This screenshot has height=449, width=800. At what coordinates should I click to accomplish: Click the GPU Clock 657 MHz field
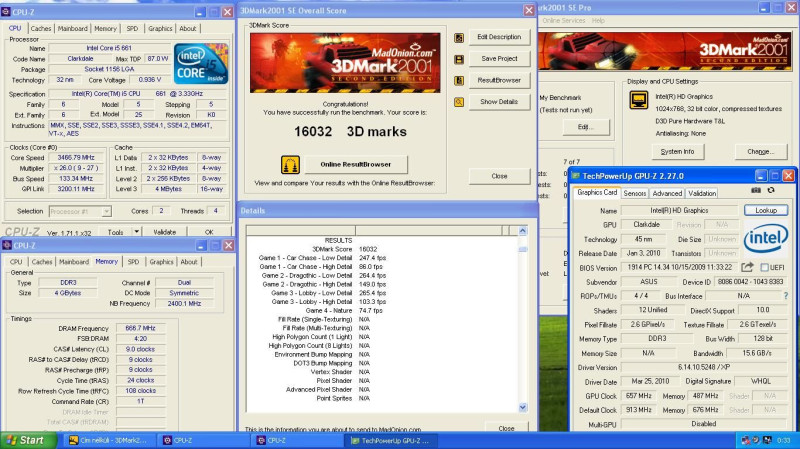pyautogui.click(x=638, y=396)
